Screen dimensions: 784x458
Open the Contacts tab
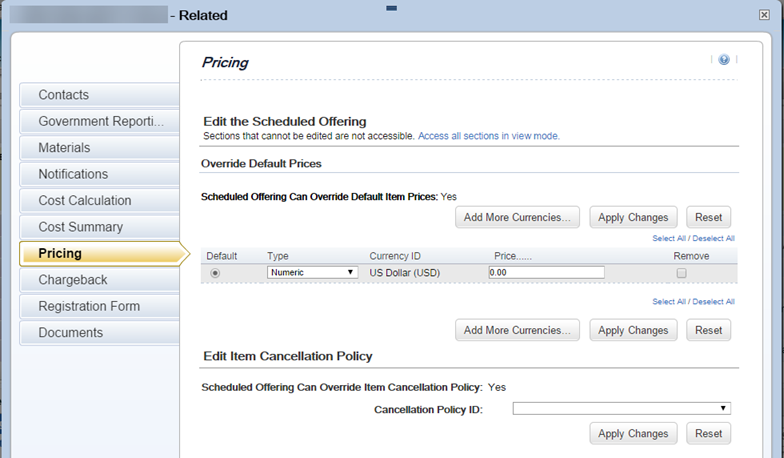pos(99,95)
